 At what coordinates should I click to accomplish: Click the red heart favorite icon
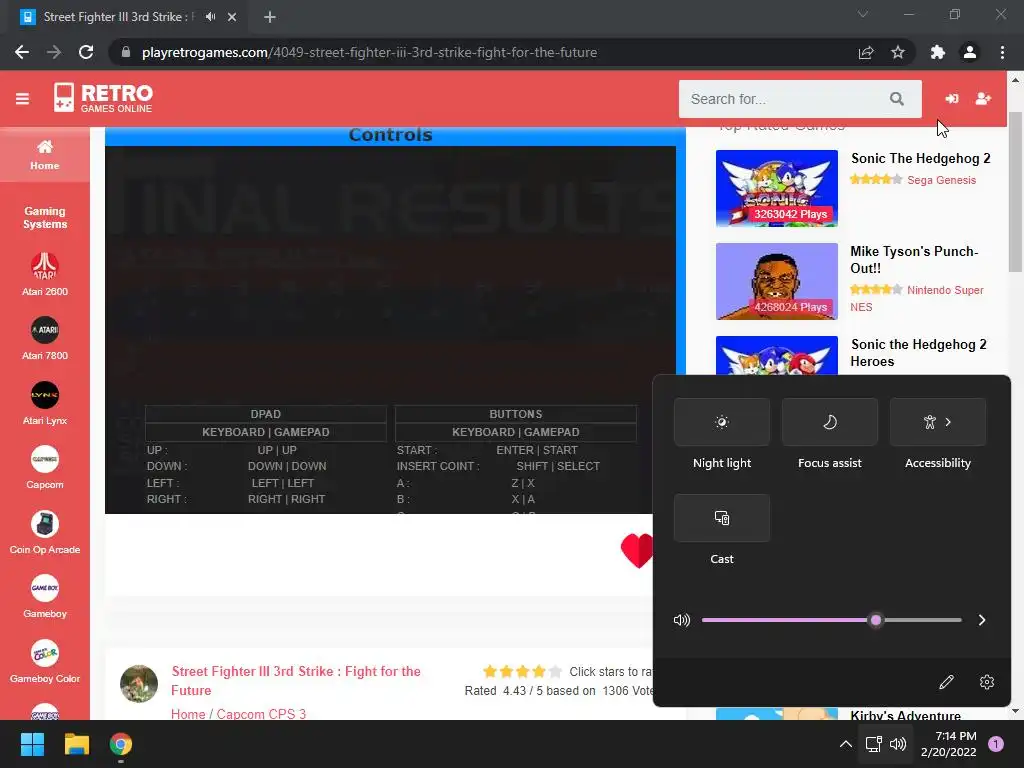637,550
